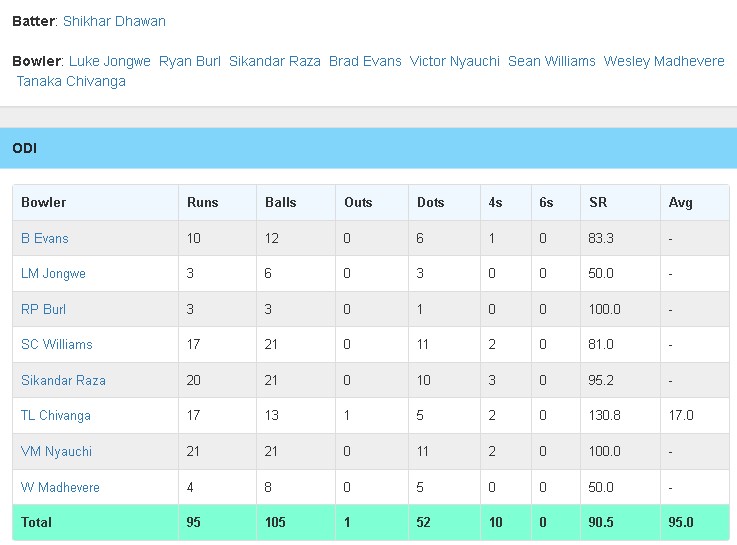Click LM Jongwe table row link
The height and width of the screenshot is (545, 737).
53,273
